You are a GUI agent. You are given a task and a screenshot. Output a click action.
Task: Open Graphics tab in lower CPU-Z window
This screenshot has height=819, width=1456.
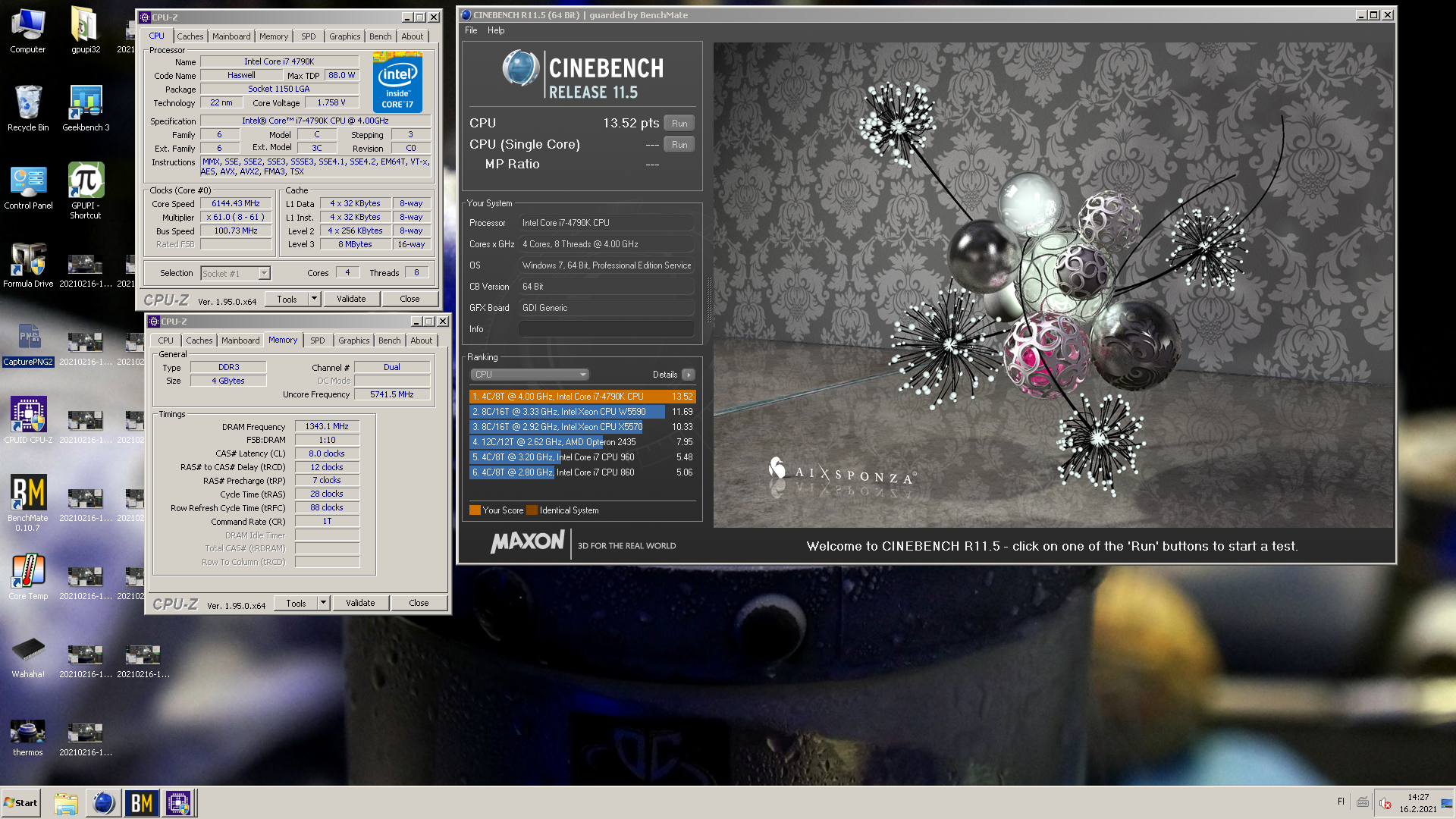pos(354,340)
